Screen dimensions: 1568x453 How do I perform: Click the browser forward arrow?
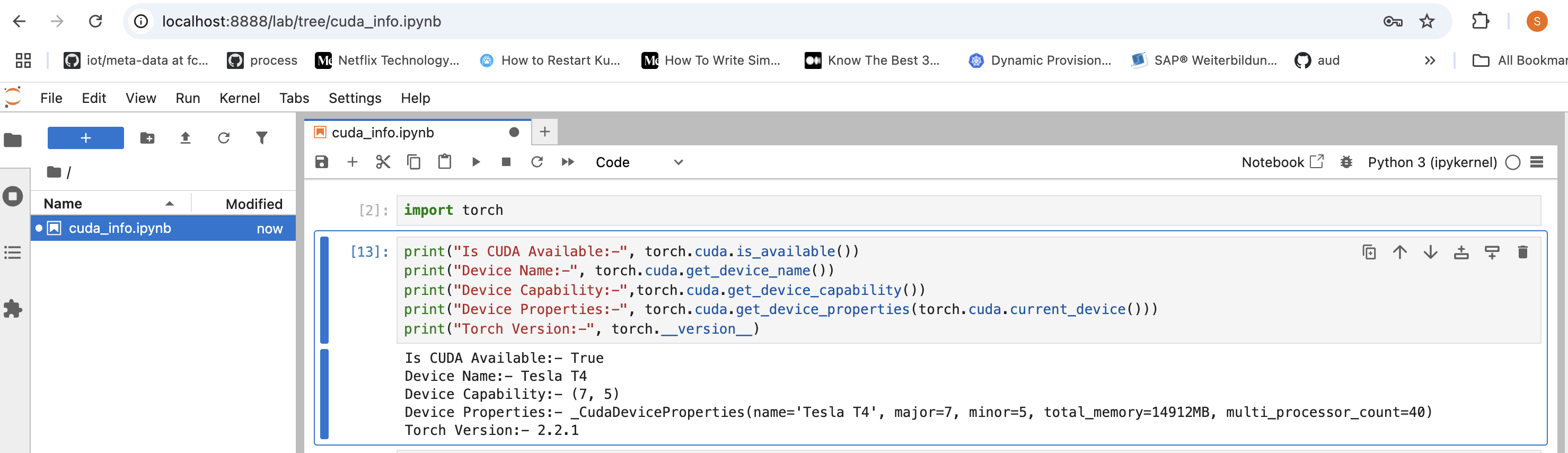[x=57, y=21]
